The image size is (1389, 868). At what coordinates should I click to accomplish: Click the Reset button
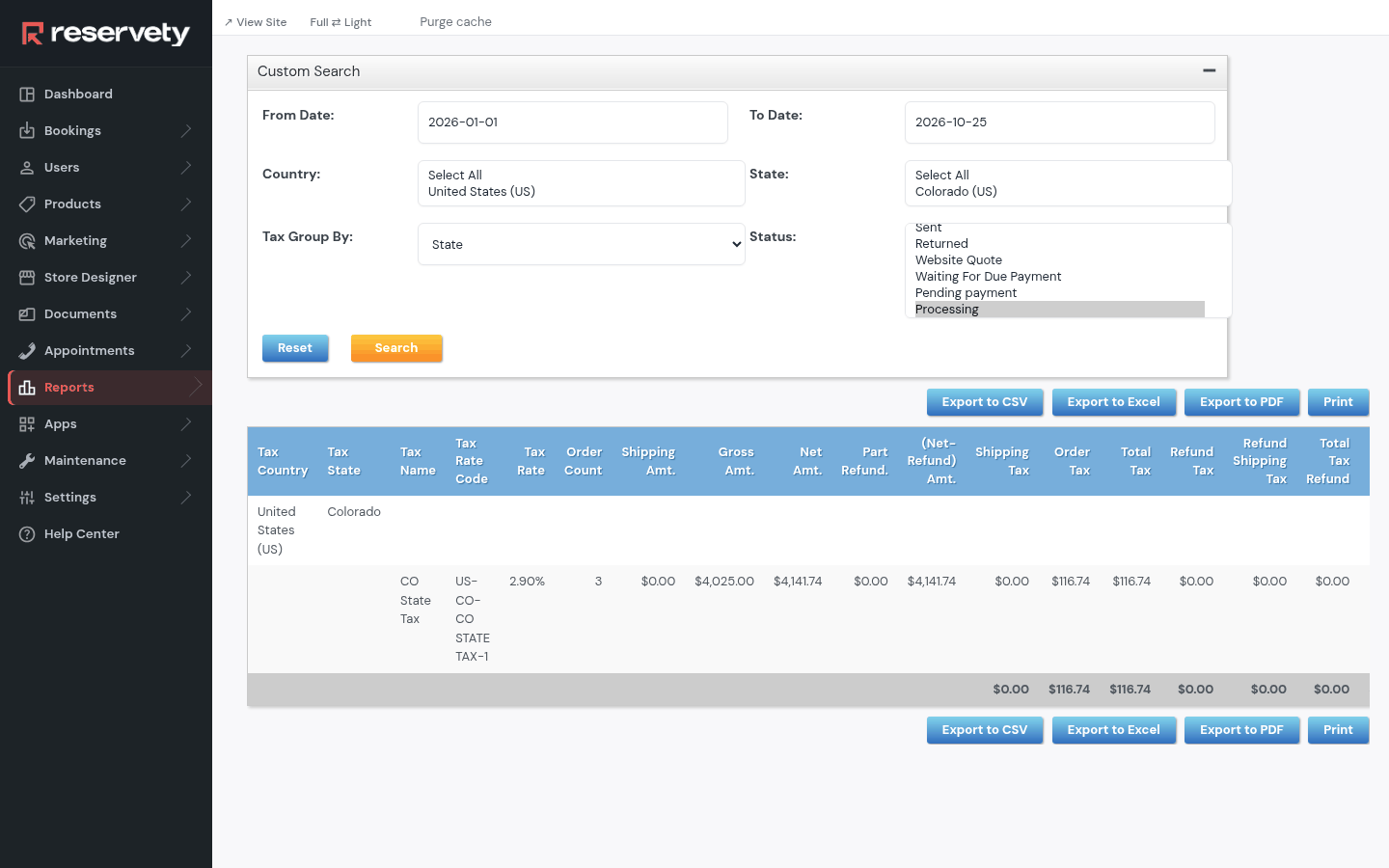[295, 348]
